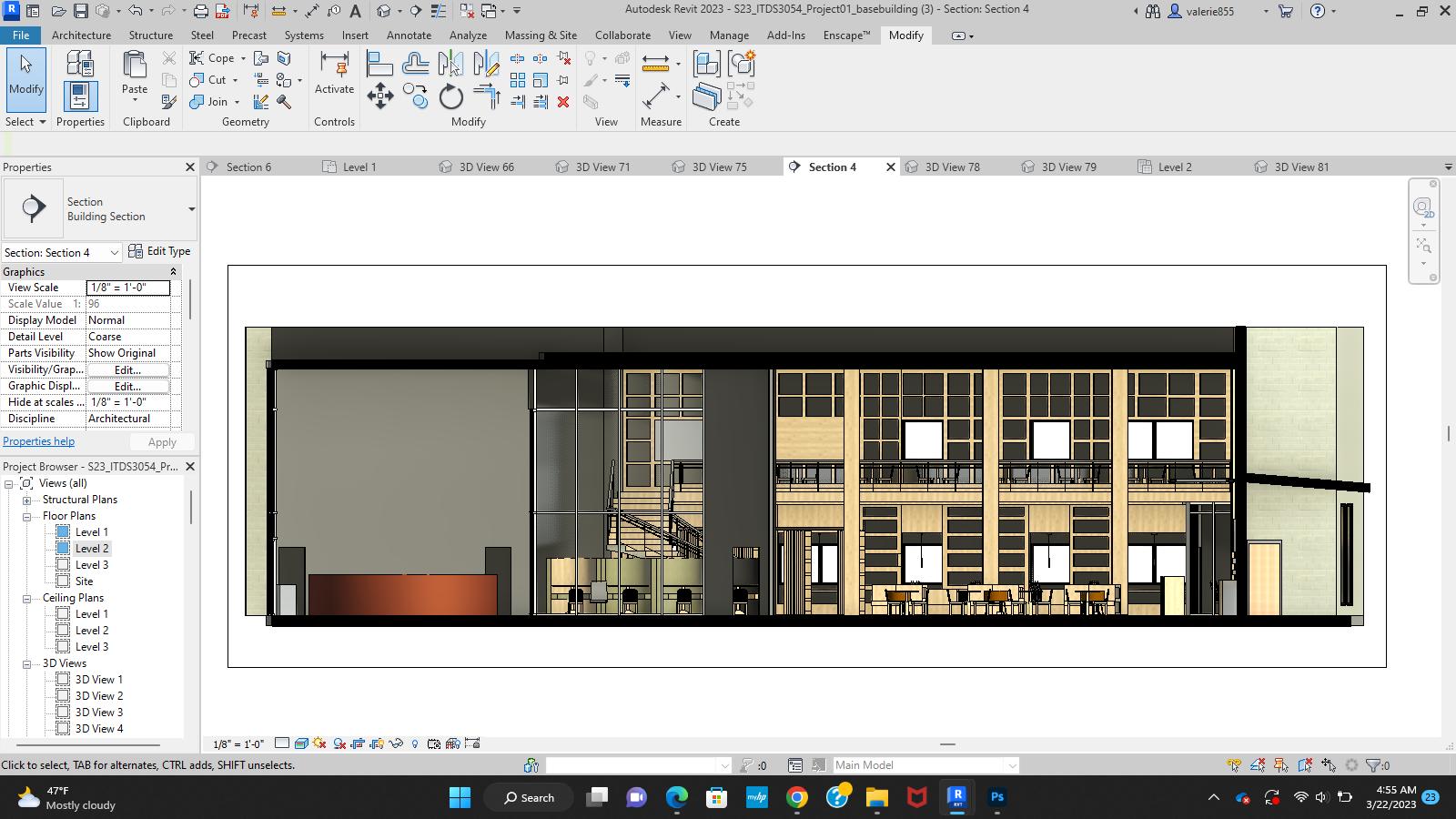Click Activate Controls icon

[x=334, y=73]
